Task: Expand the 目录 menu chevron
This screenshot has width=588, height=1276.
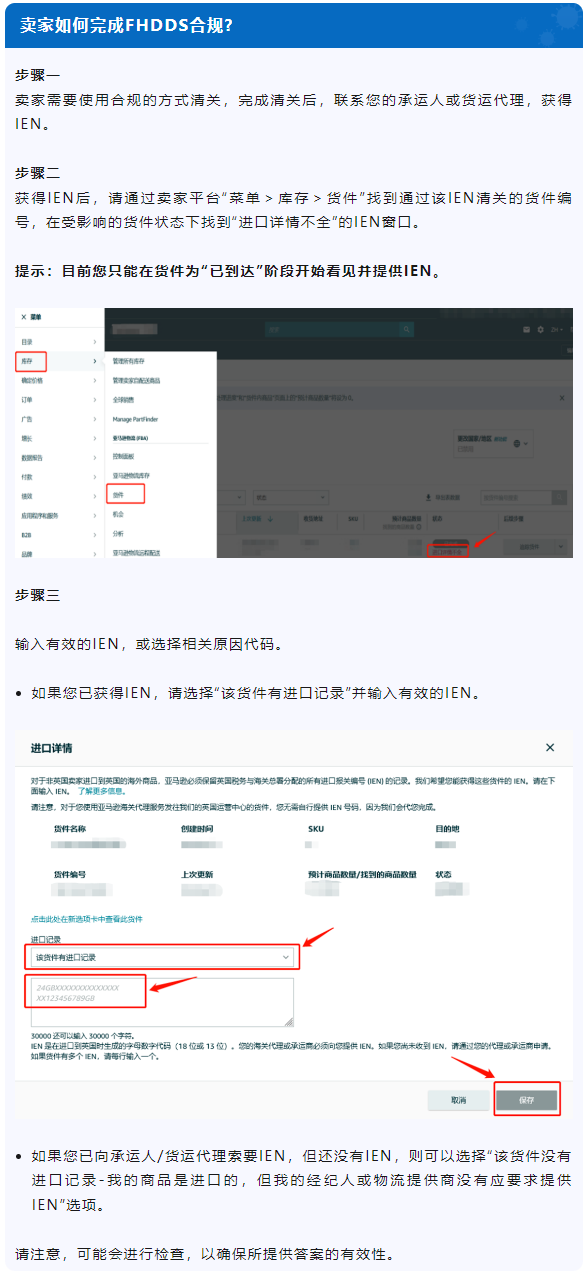Action: coord(95,342)
